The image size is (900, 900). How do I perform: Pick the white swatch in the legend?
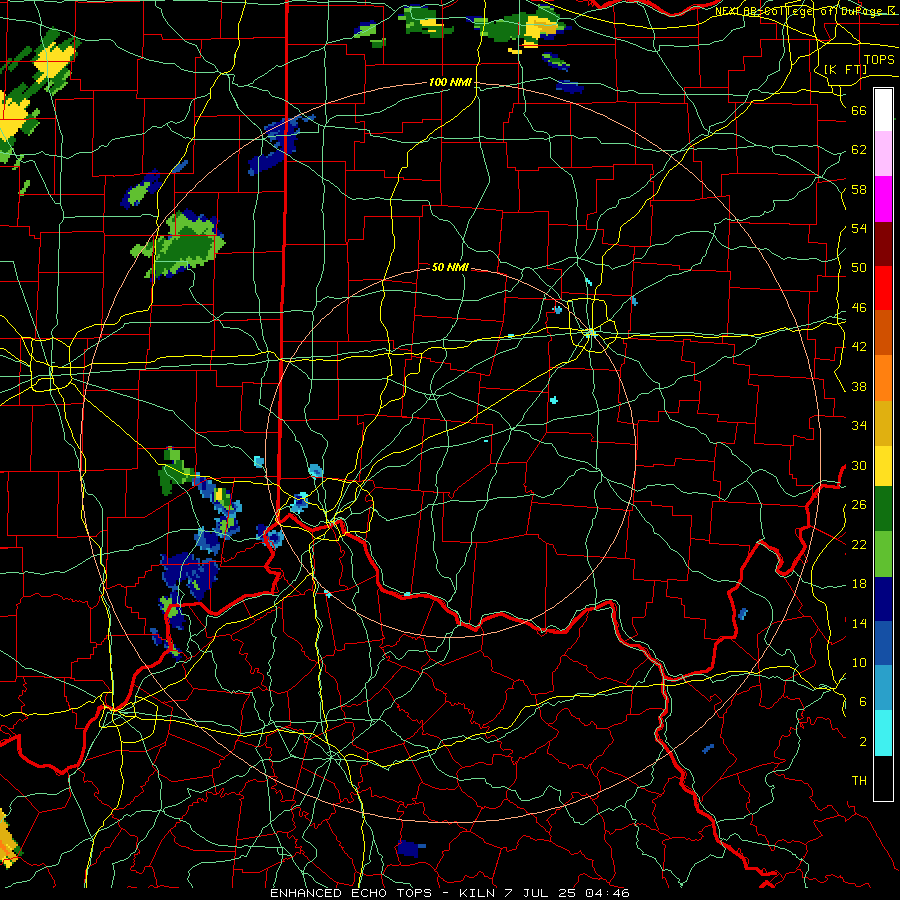pos(883,110)
